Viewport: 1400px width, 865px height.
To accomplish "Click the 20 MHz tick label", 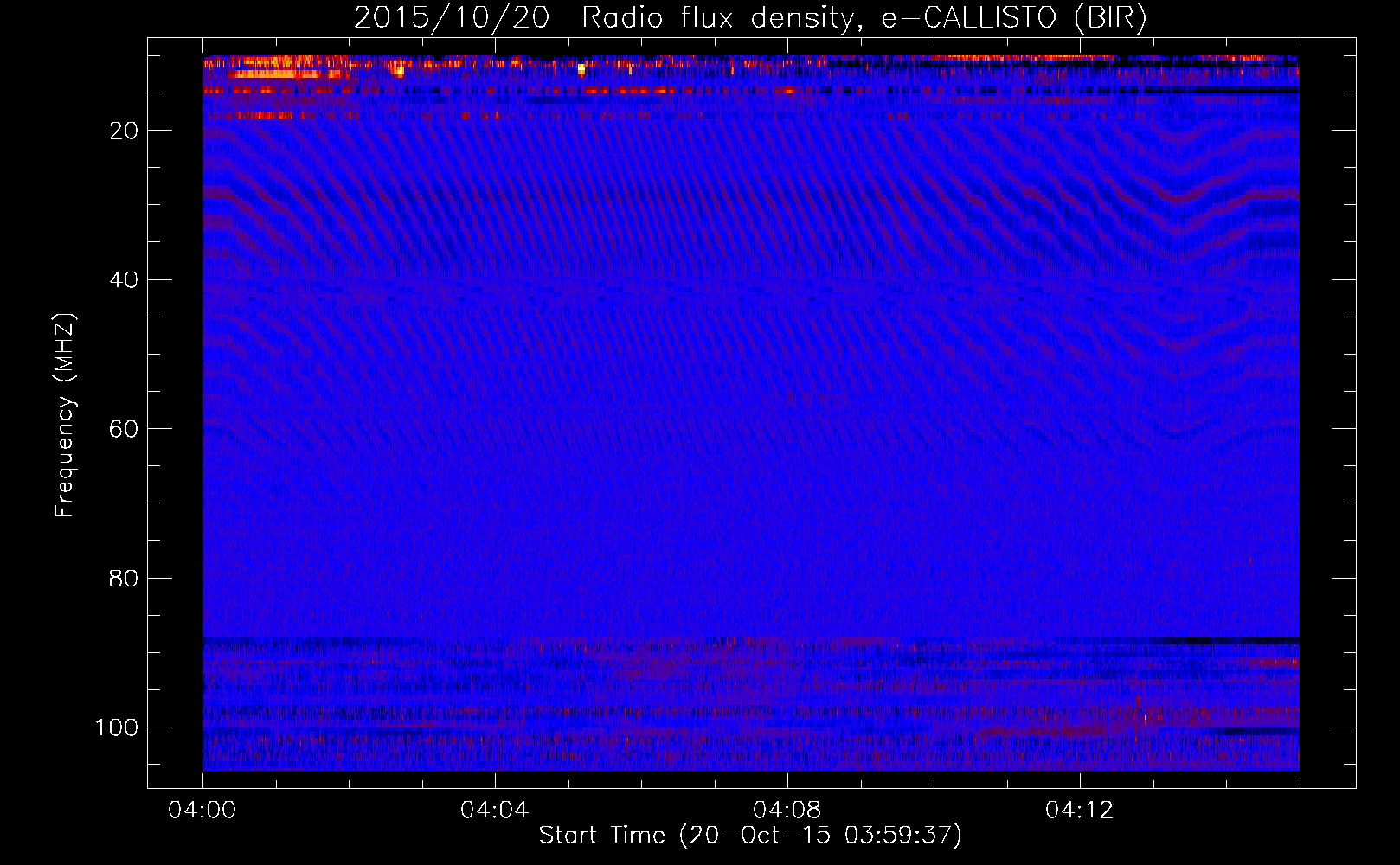I will (125, 131).
